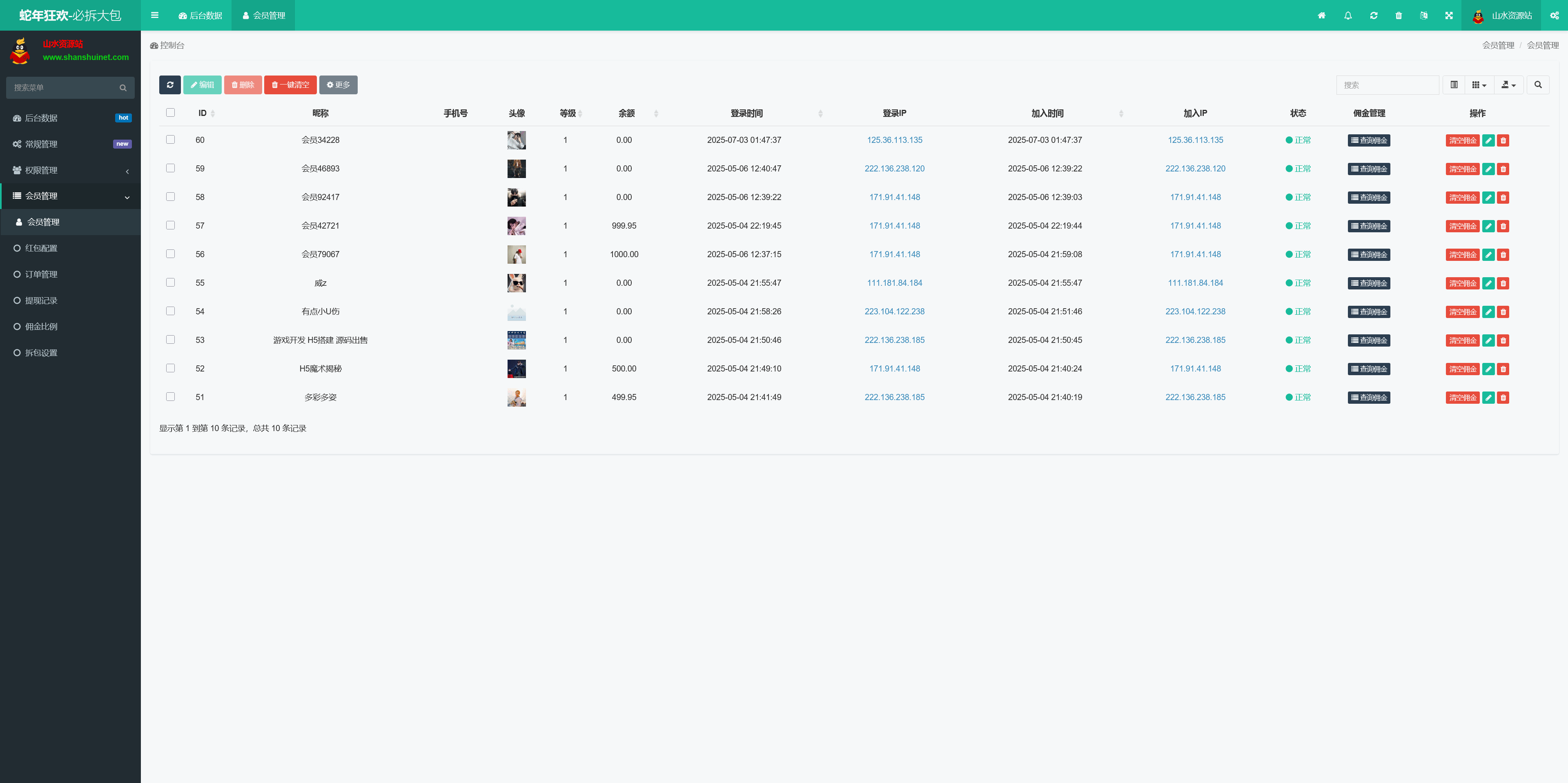Click the hamburger sidebar toggle icon

(x=155, y=15)
